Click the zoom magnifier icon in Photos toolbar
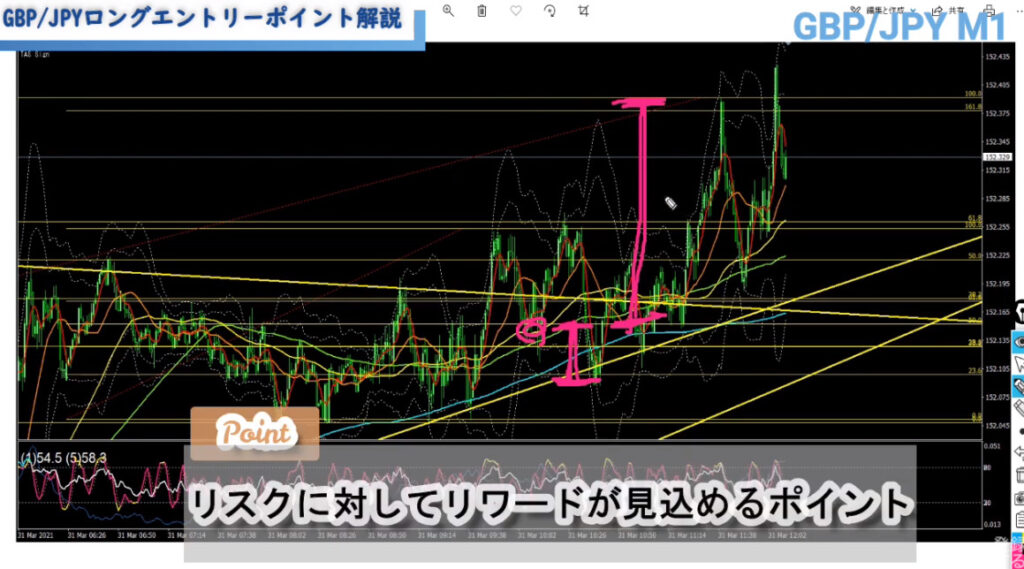1024x569 pixels. 448,10
